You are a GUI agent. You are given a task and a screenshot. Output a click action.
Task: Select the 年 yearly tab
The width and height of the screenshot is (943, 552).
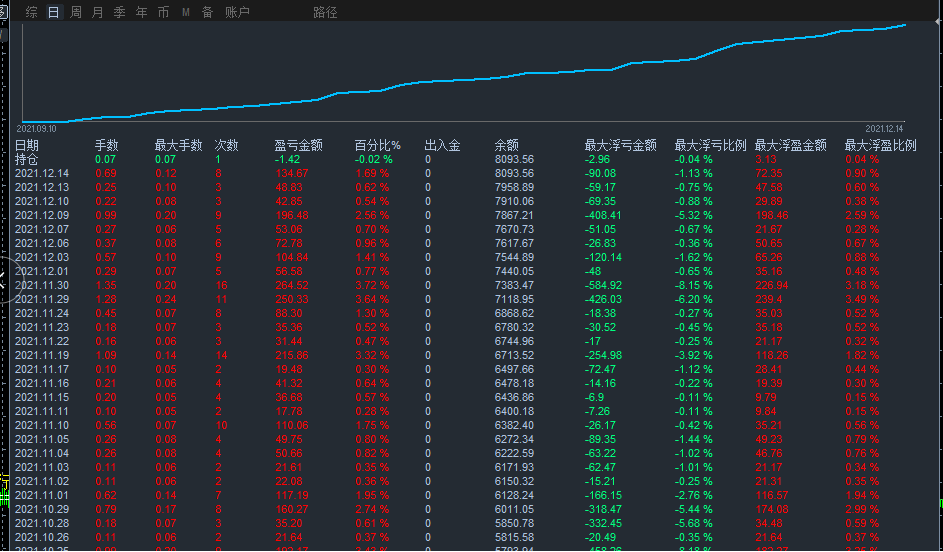point(141,12)
